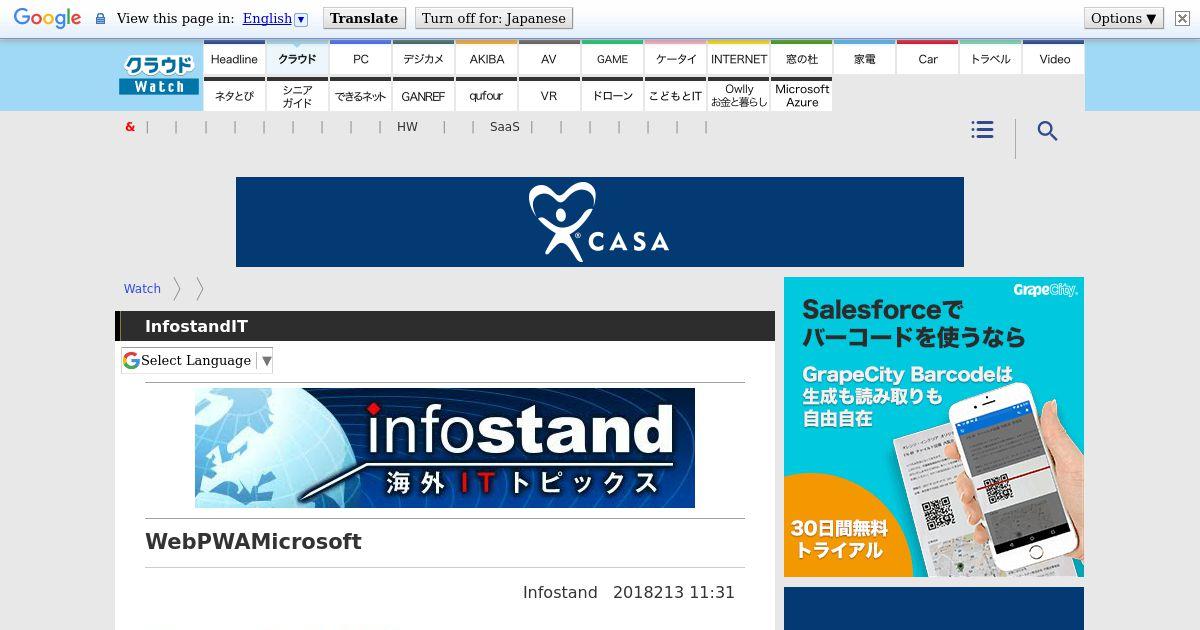Open the AKIBA tab
The height and width of the screenshot is (630, 1200).
coord(487,59)
